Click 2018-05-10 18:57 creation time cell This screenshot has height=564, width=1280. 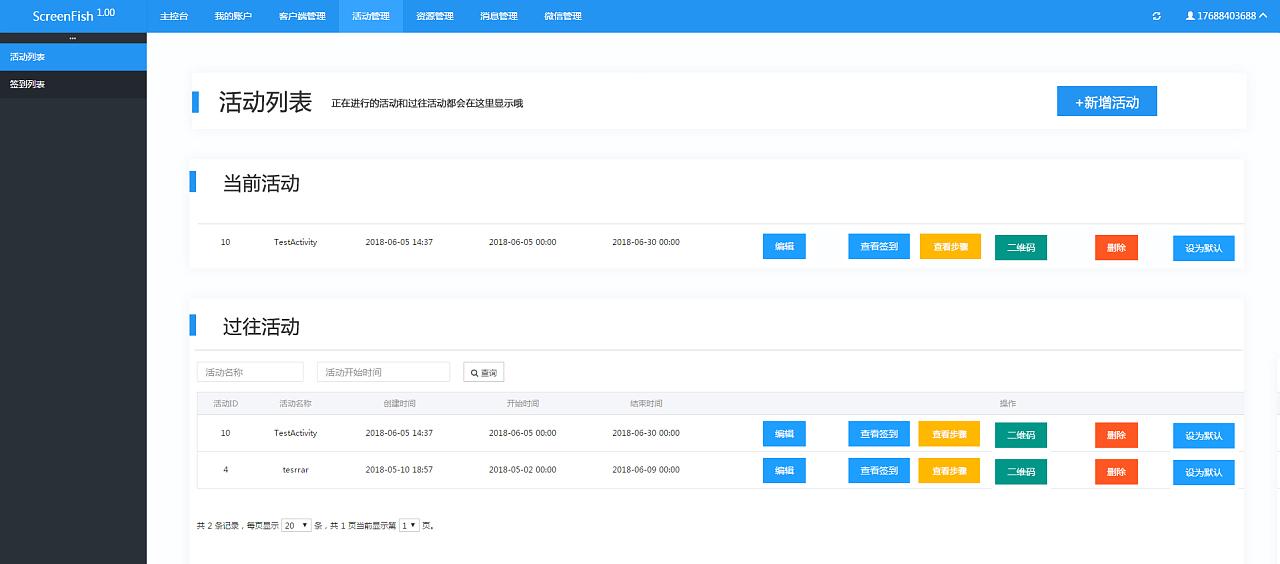(x=399, y=470)
